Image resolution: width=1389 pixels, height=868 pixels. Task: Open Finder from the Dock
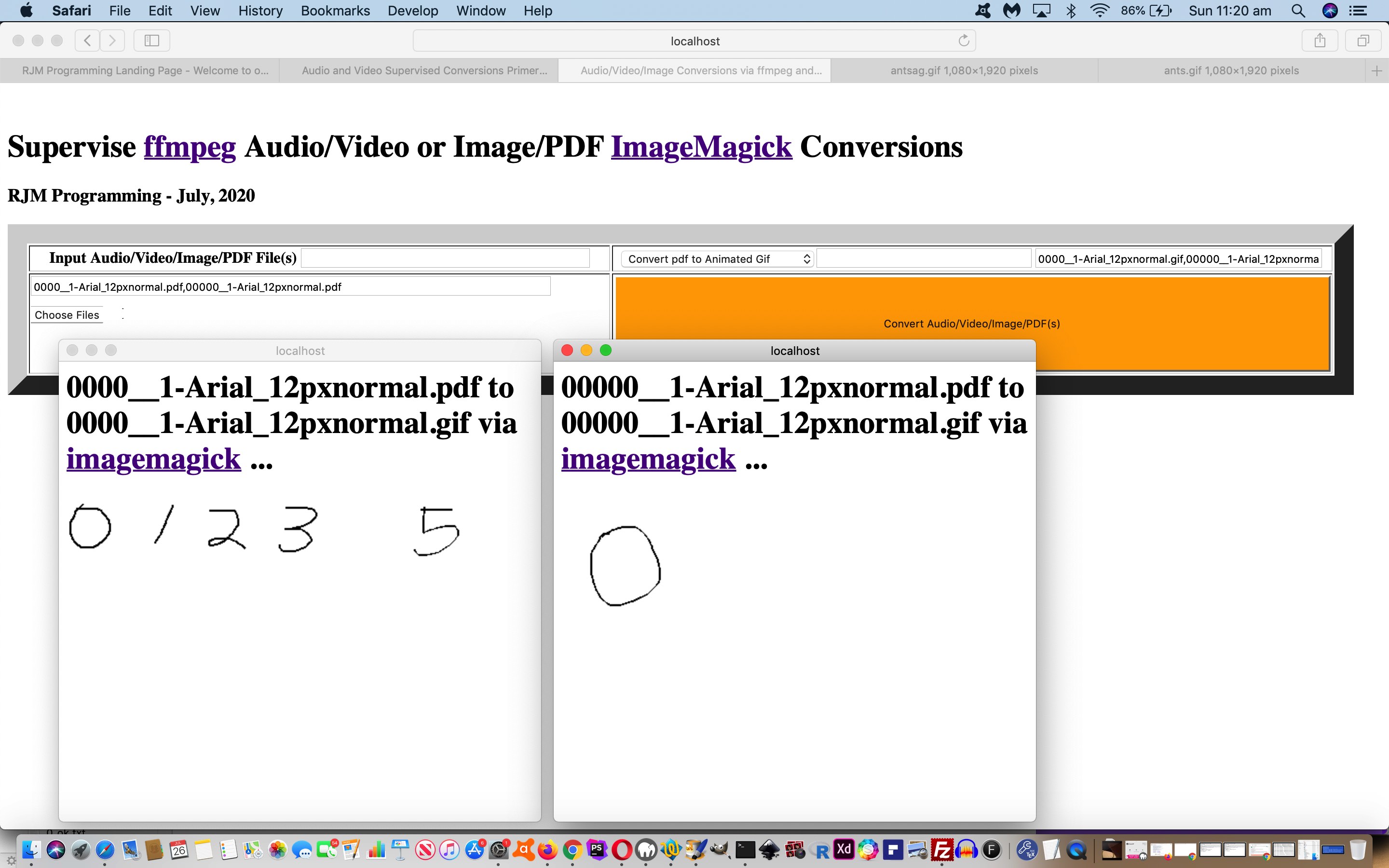click(x=31, y=850)
